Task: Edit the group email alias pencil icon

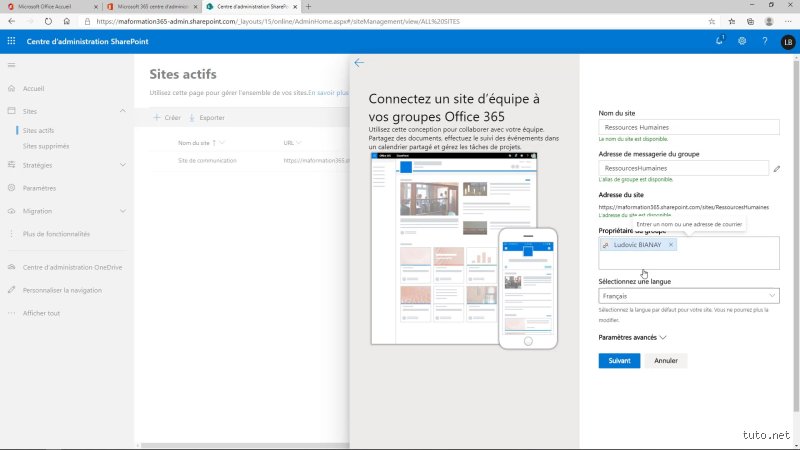Action: point(777,168)
